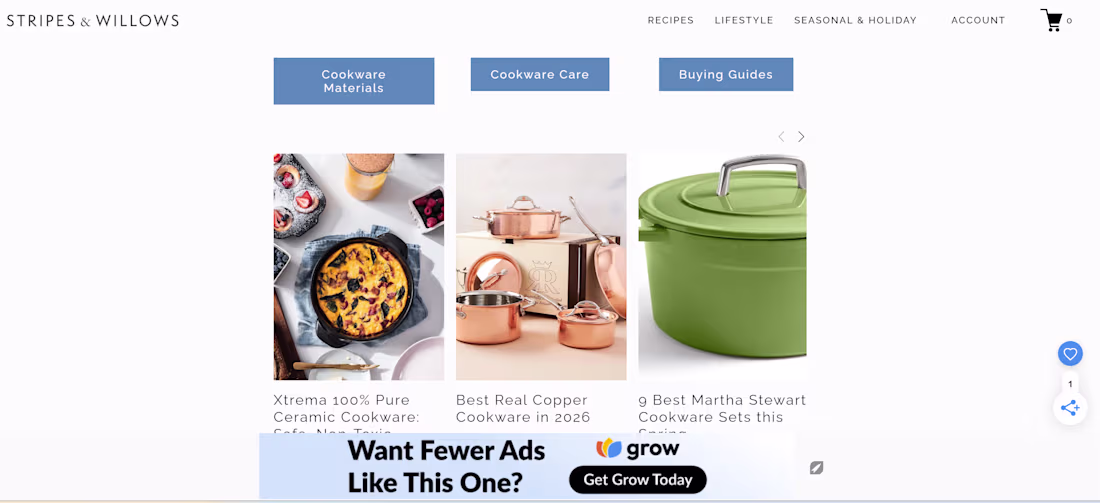Open the Recipes menu
The image size is (1100, 503).
tap(671, 20)
